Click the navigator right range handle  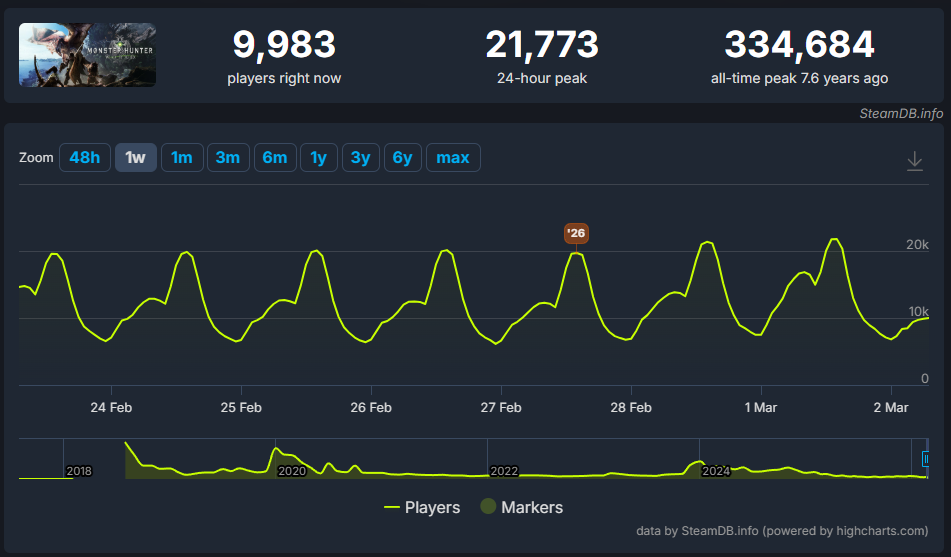[x=926, y=459]
